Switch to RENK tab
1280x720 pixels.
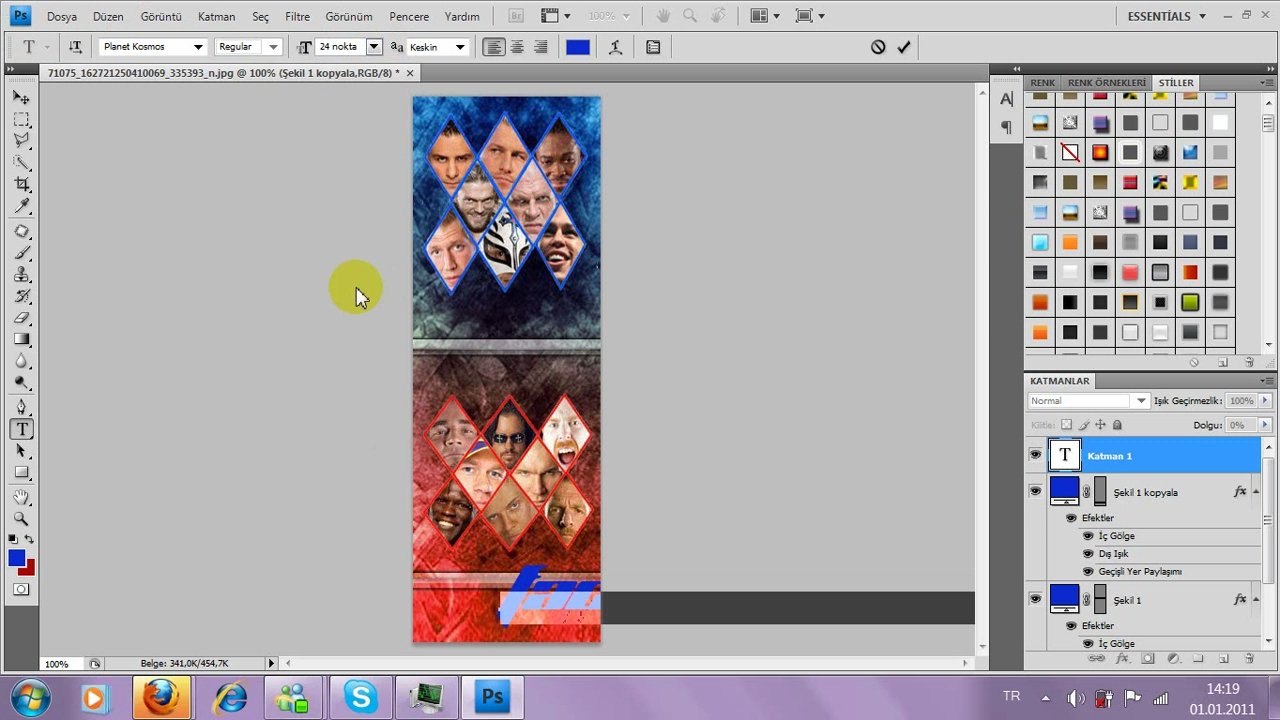1042,83
